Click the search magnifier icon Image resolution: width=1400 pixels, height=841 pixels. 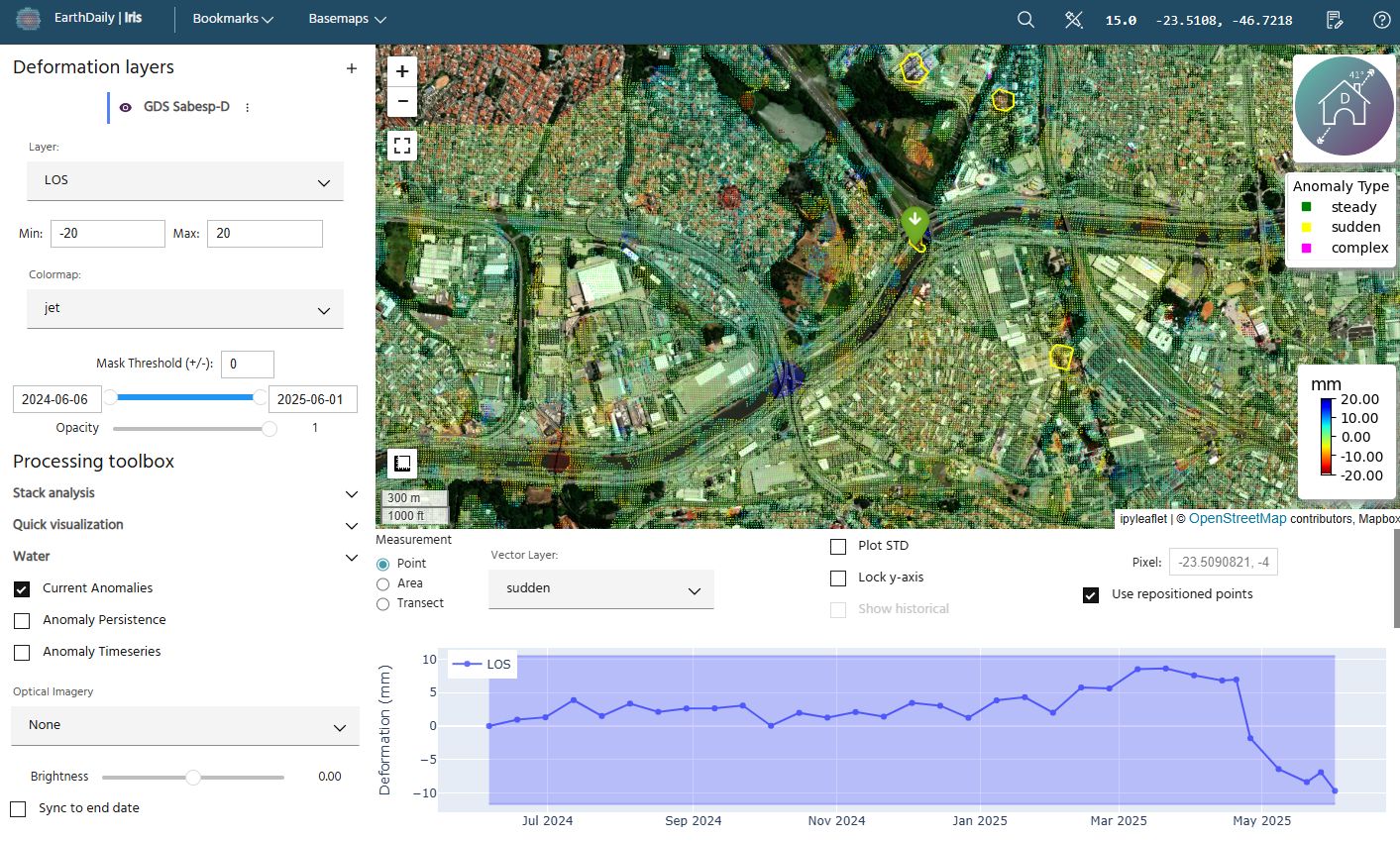click(1025, 20)
